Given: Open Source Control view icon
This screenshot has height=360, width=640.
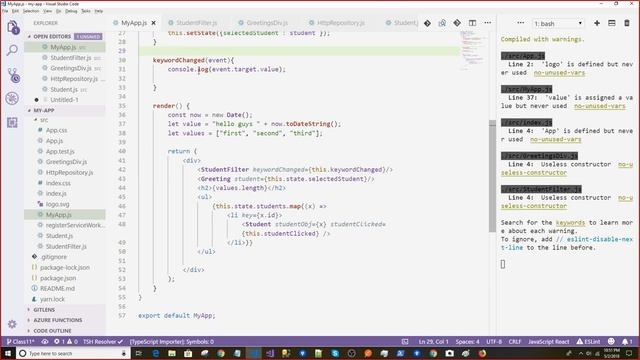Looking at the screenshot, I should [13, 75].
